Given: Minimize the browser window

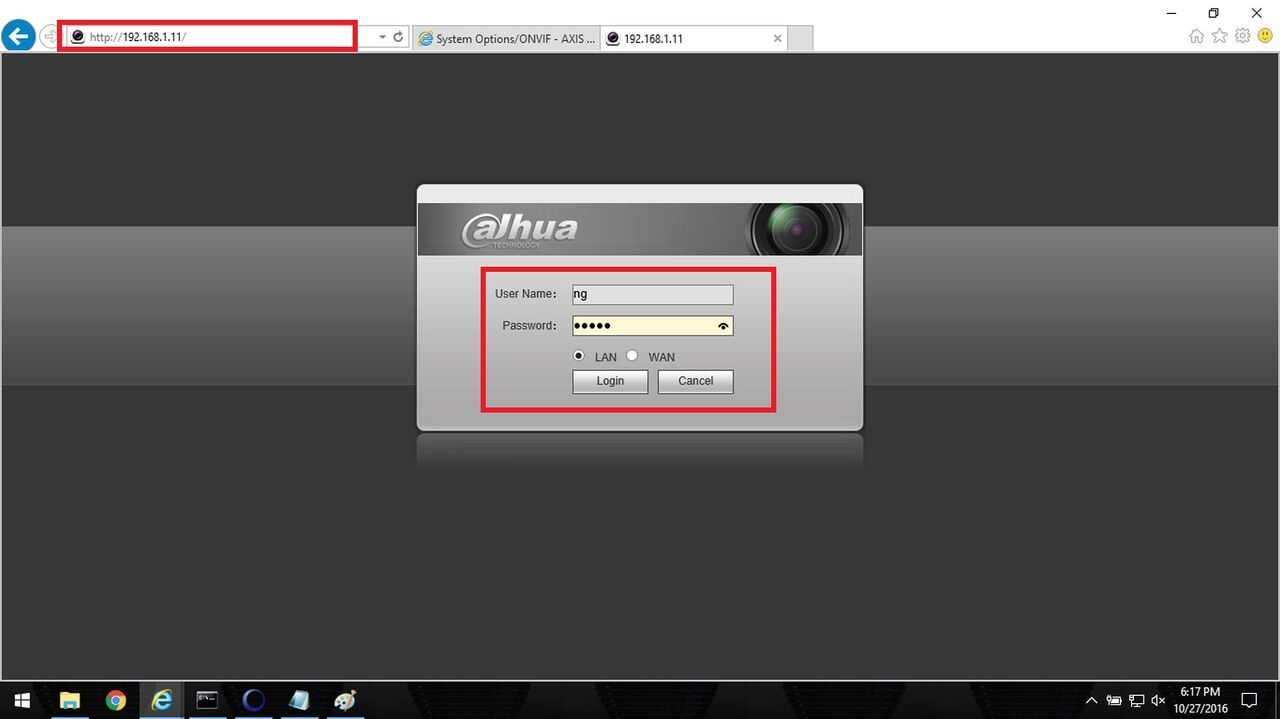Looking at the screenshot, I should click(x=1169, y=13).
